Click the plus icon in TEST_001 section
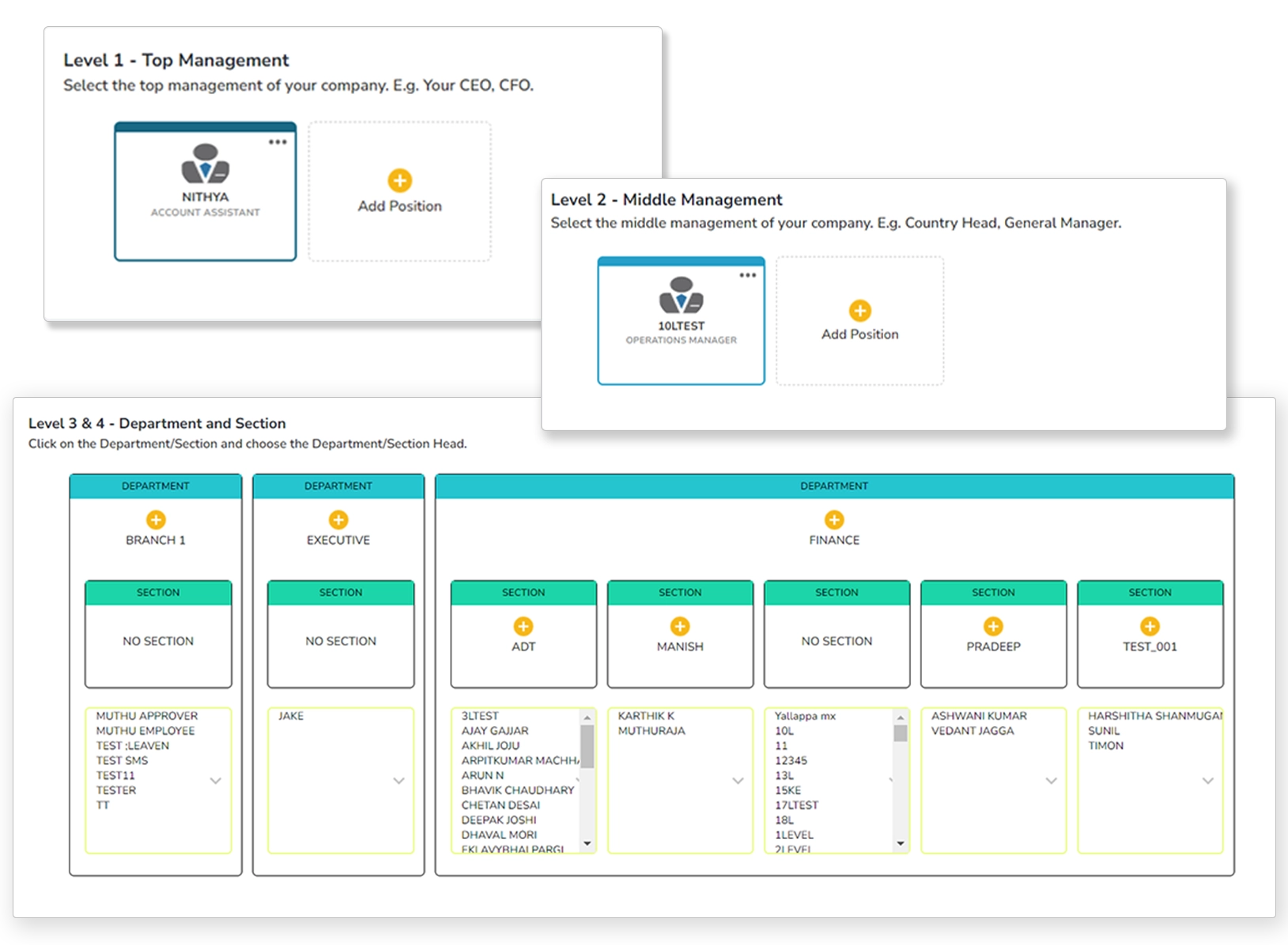 1150,626
